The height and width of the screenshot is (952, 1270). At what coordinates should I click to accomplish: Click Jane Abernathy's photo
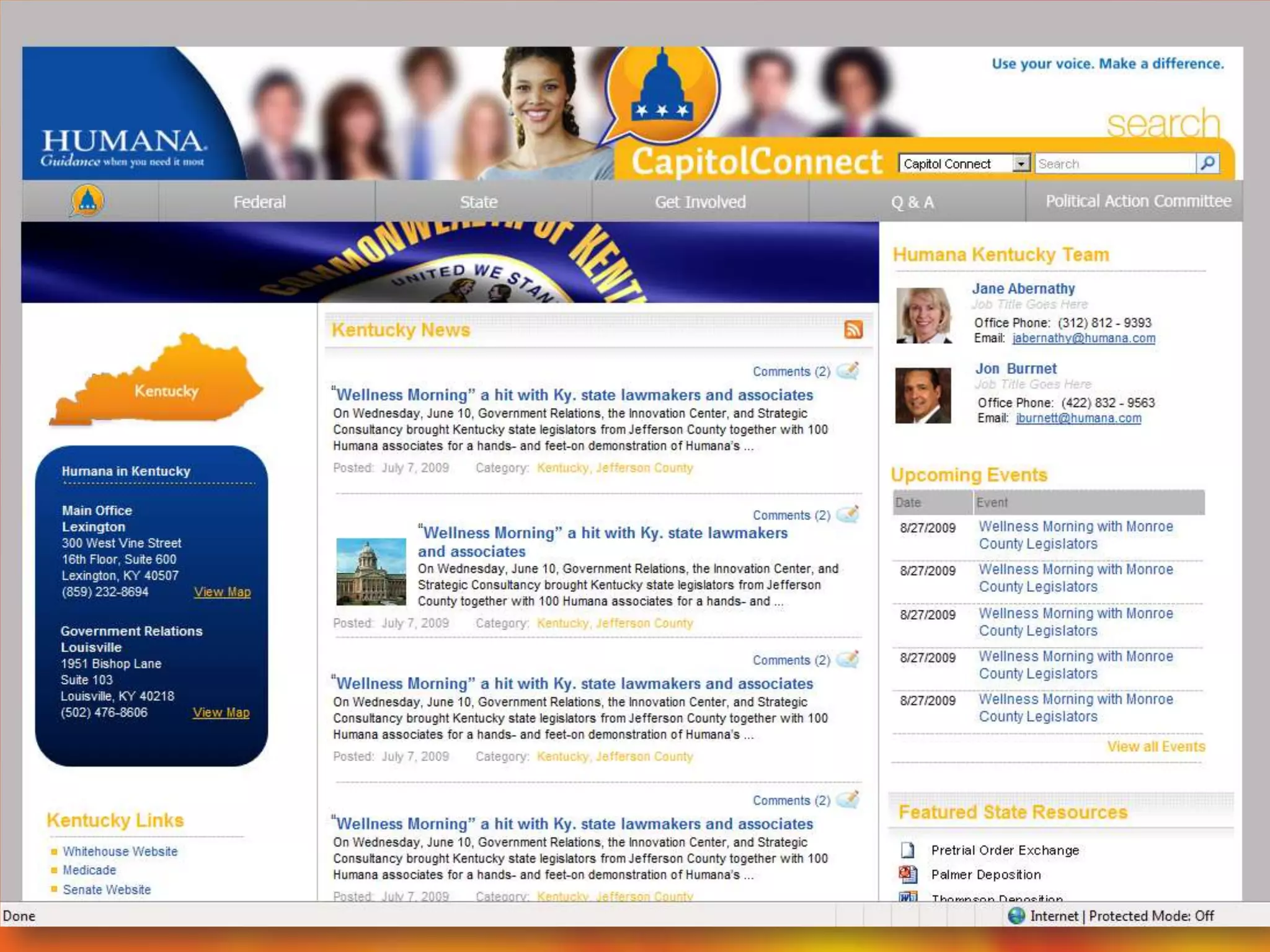click(924, 315)
